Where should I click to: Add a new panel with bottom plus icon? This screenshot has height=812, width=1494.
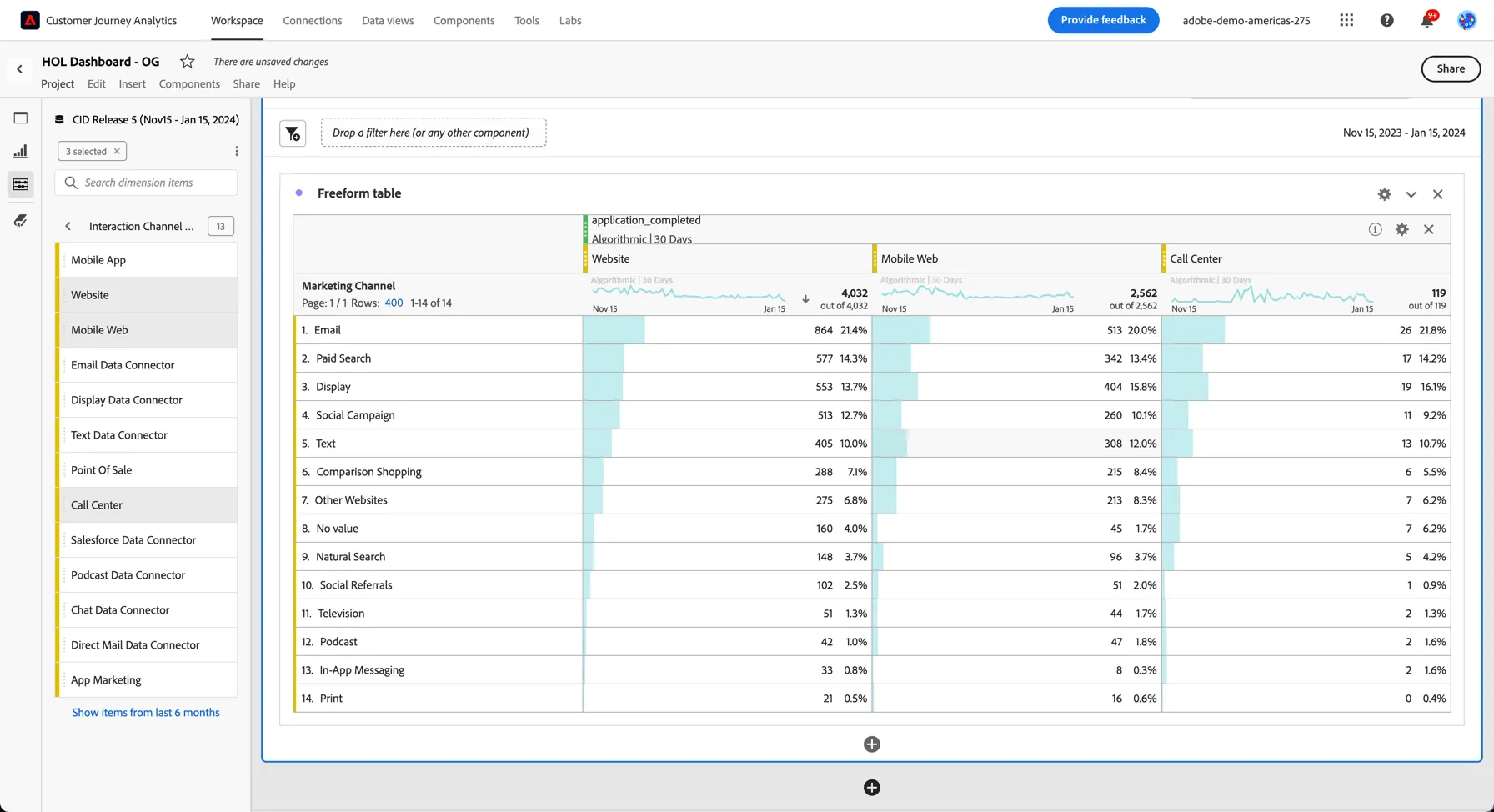pyautogui.click(x=872, y=788)
